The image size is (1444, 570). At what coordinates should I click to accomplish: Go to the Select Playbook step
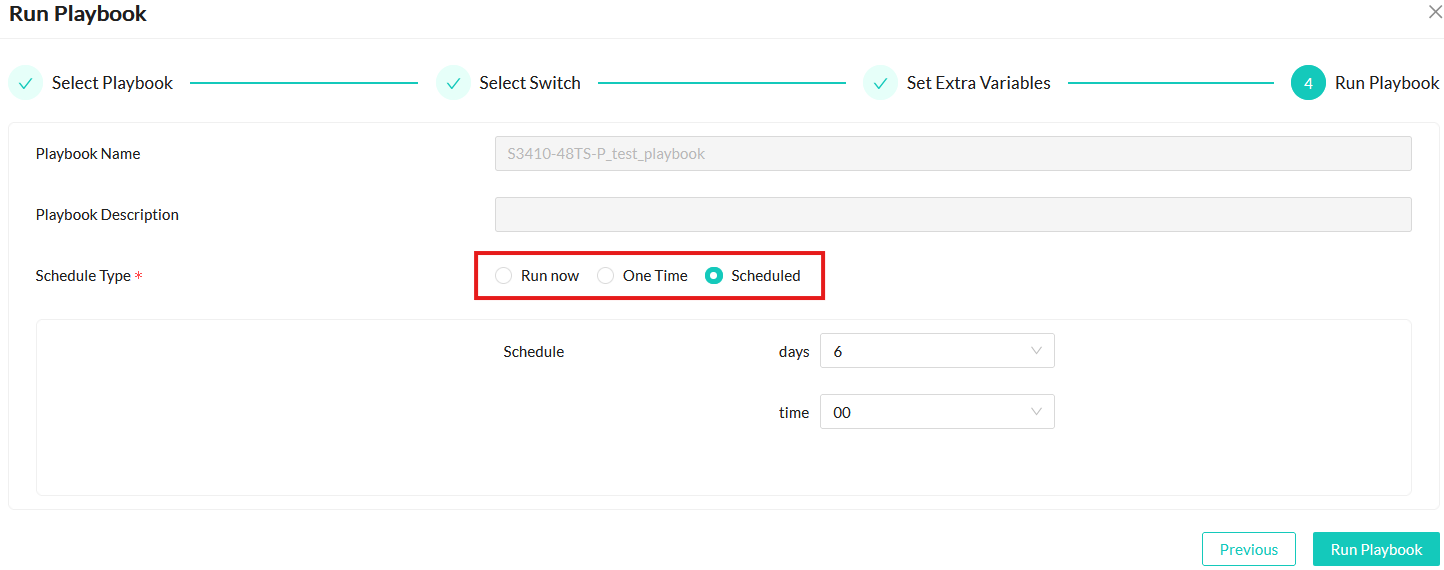pyautogui.click(x=112, y=83)
